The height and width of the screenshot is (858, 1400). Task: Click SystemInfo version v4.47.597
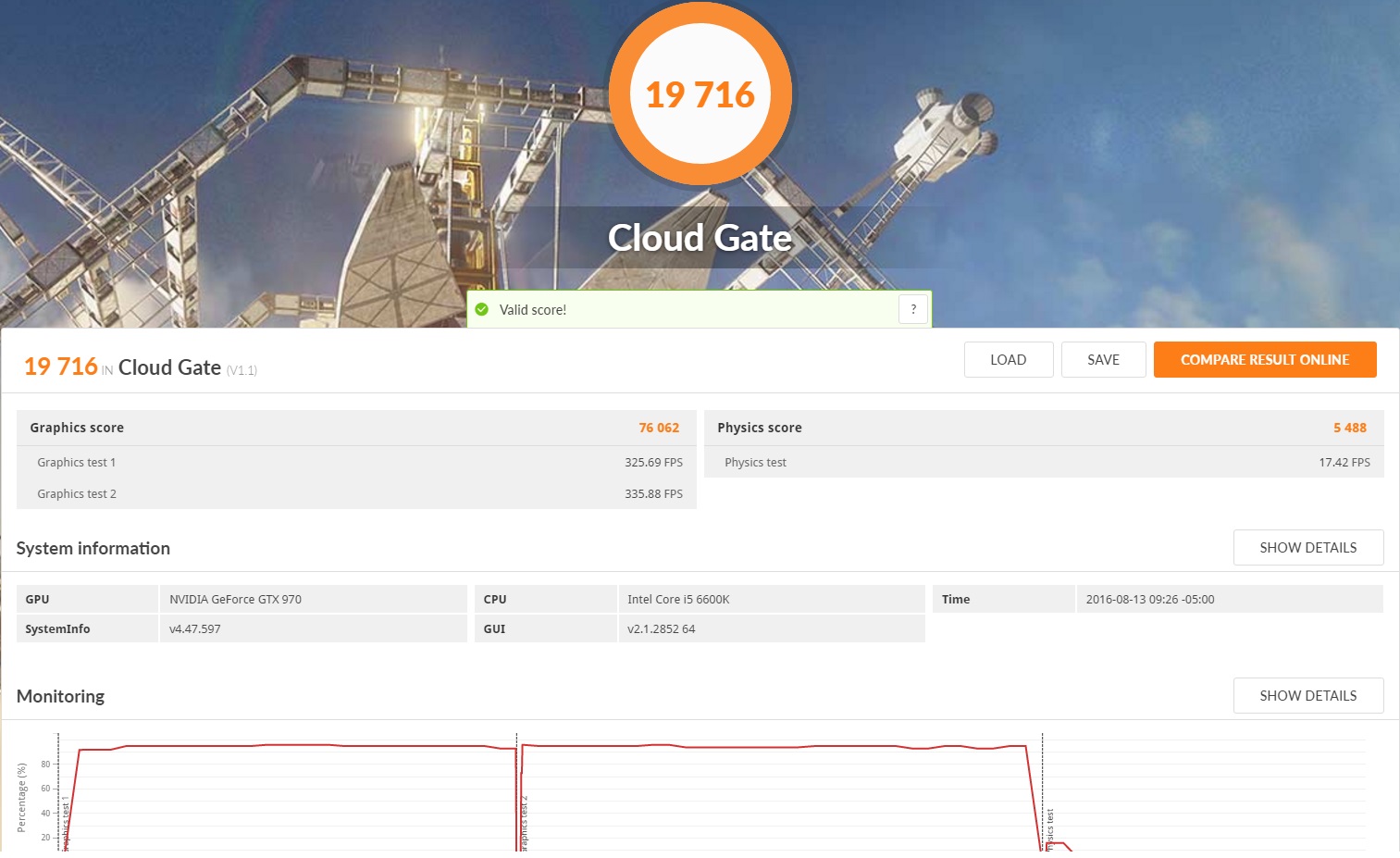click(314, 629)
